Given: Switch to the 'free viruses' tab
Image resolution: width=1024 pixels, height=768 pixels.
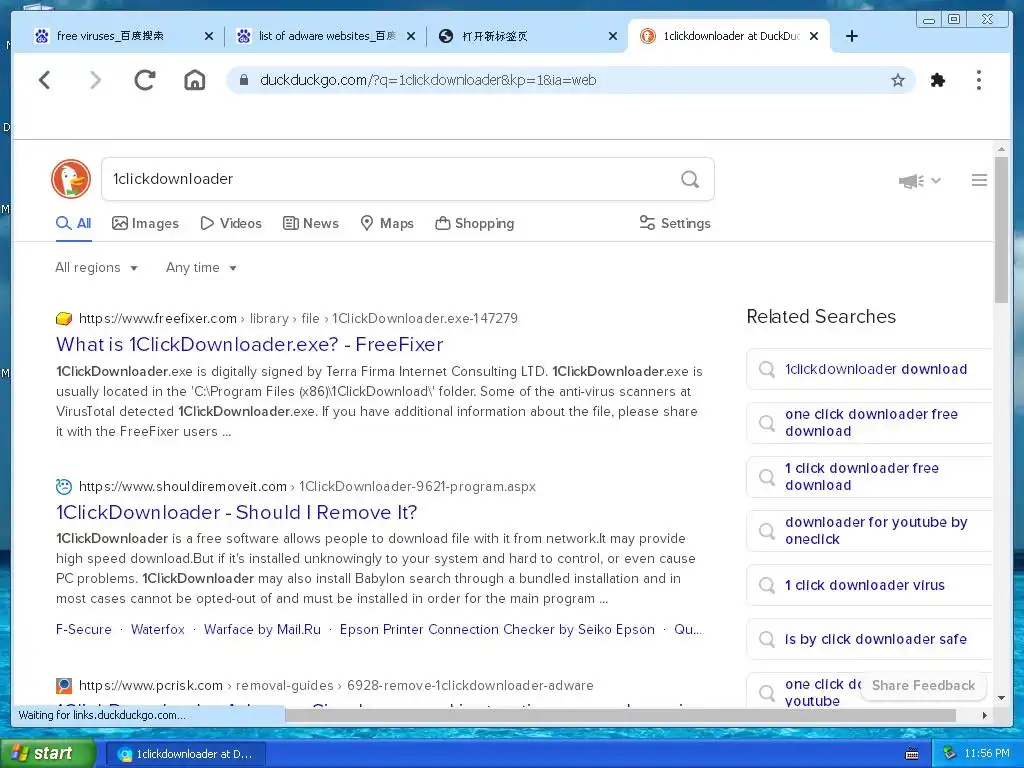Looking at the screenshot, I should (110, 36).
